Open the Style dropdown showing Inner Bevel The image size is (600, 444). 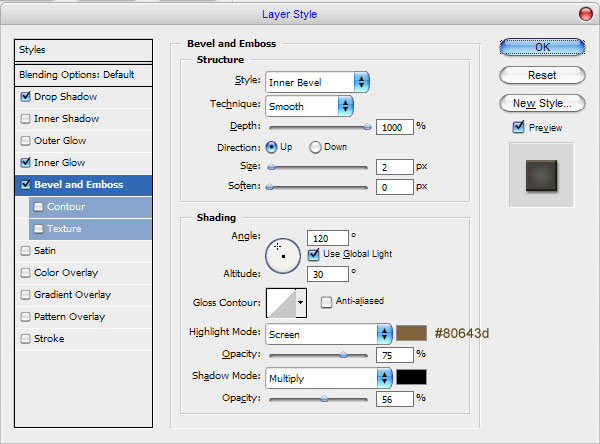click(x=317, y=82)
